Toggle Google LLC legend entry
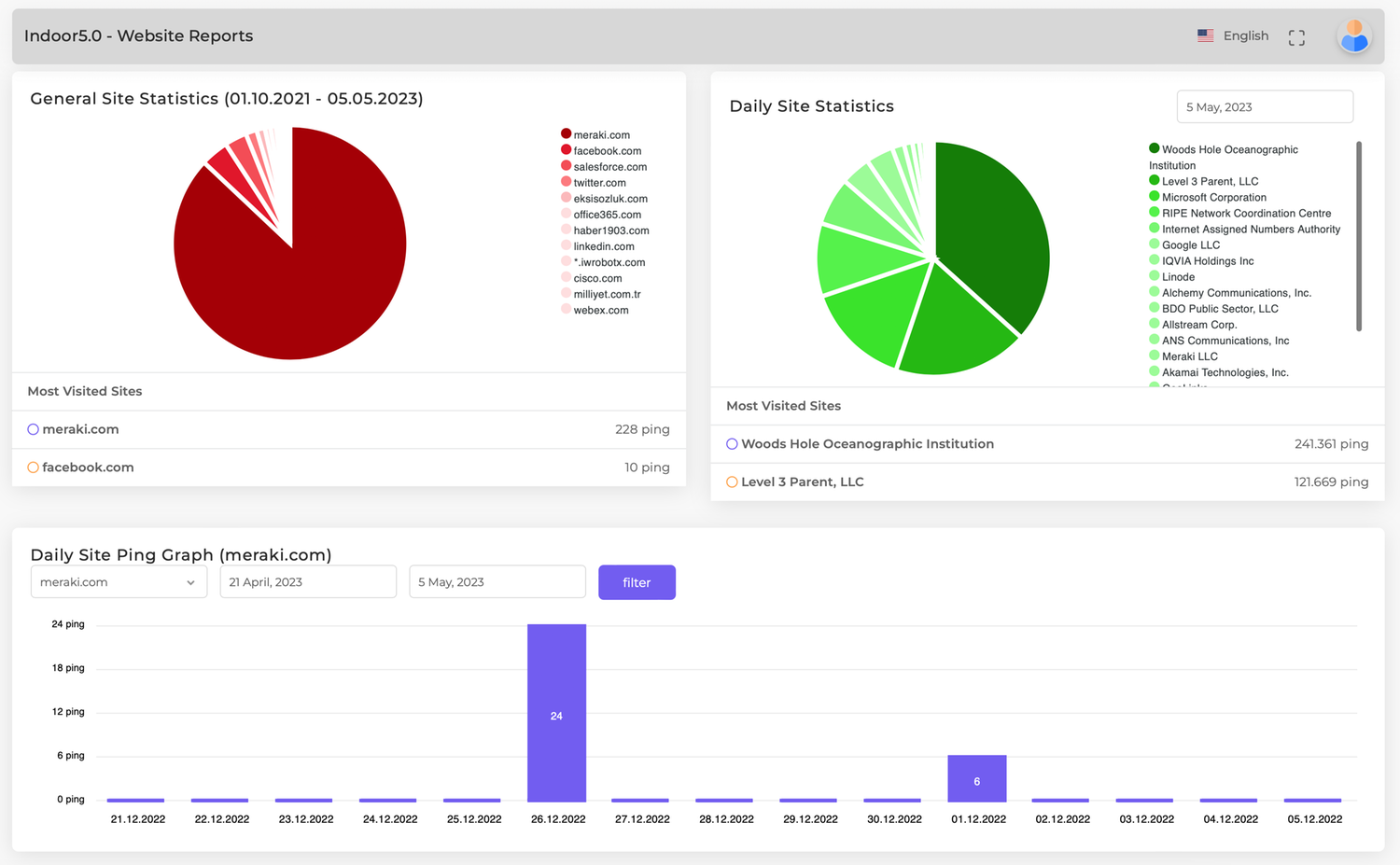Screen dimensions: 1400x865 [x=1190, y=245]
